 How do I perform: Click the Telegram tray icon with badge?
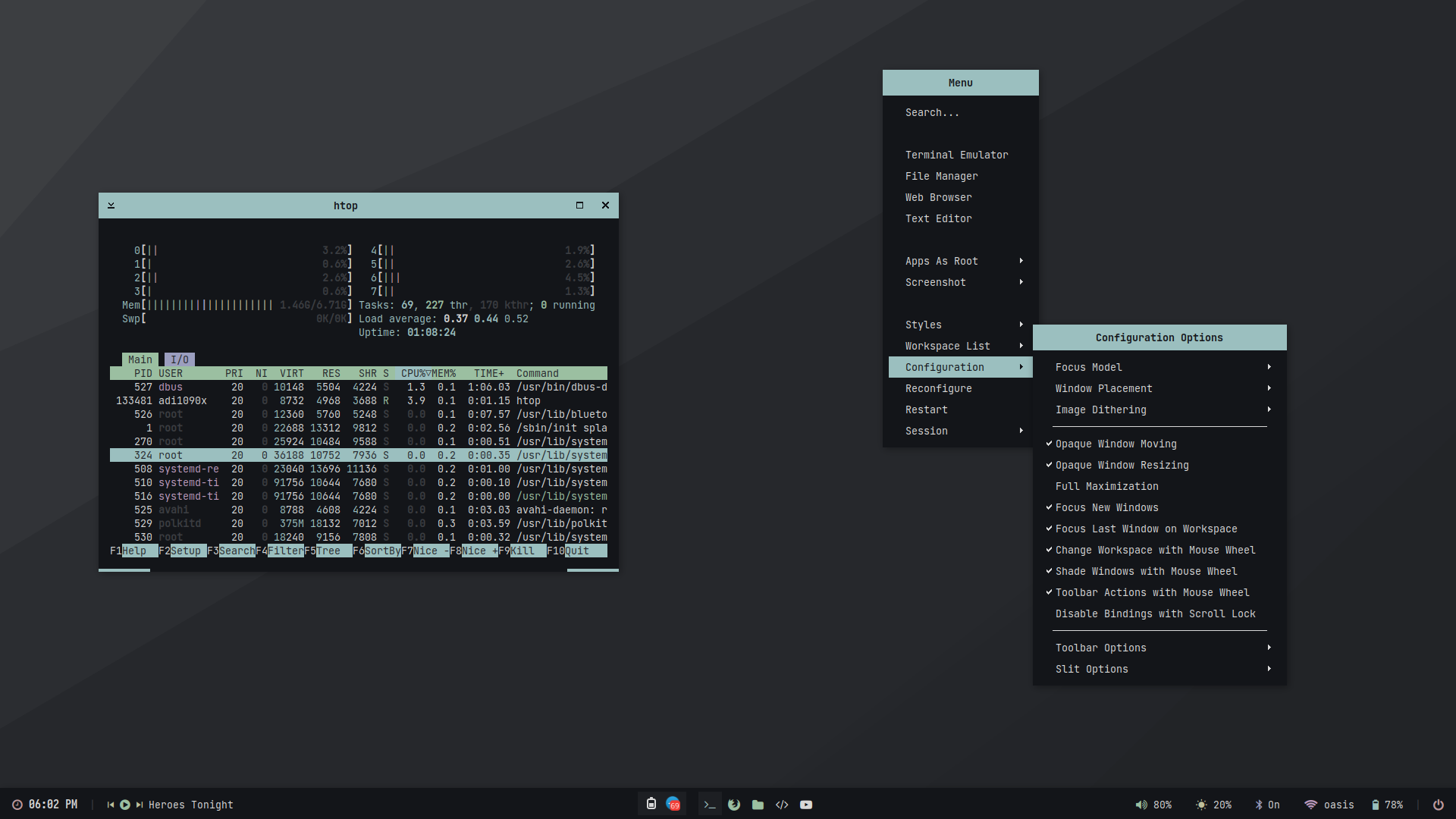coord(673,804)
